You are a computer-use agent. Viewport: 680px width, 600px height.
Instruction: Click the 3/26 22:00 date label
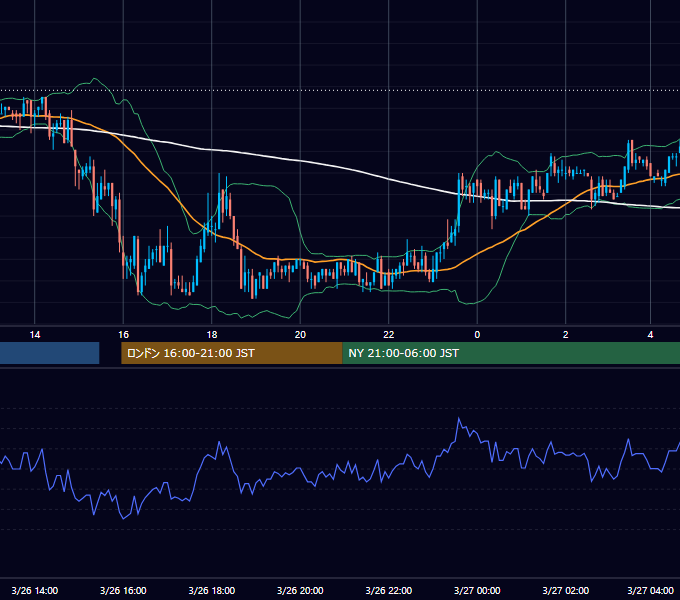389,590
